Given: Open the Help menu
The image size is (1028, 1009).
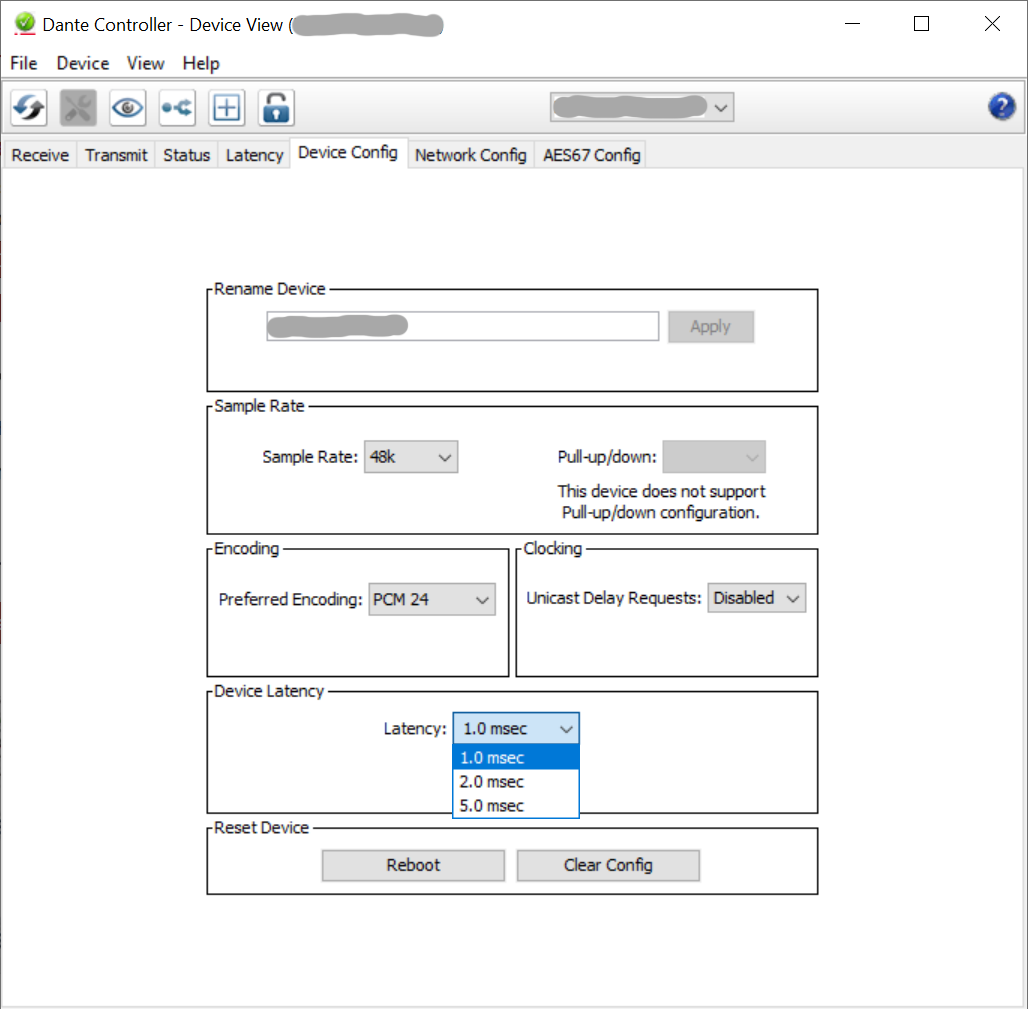Looking at the screenshot, I should click(201, 64).
